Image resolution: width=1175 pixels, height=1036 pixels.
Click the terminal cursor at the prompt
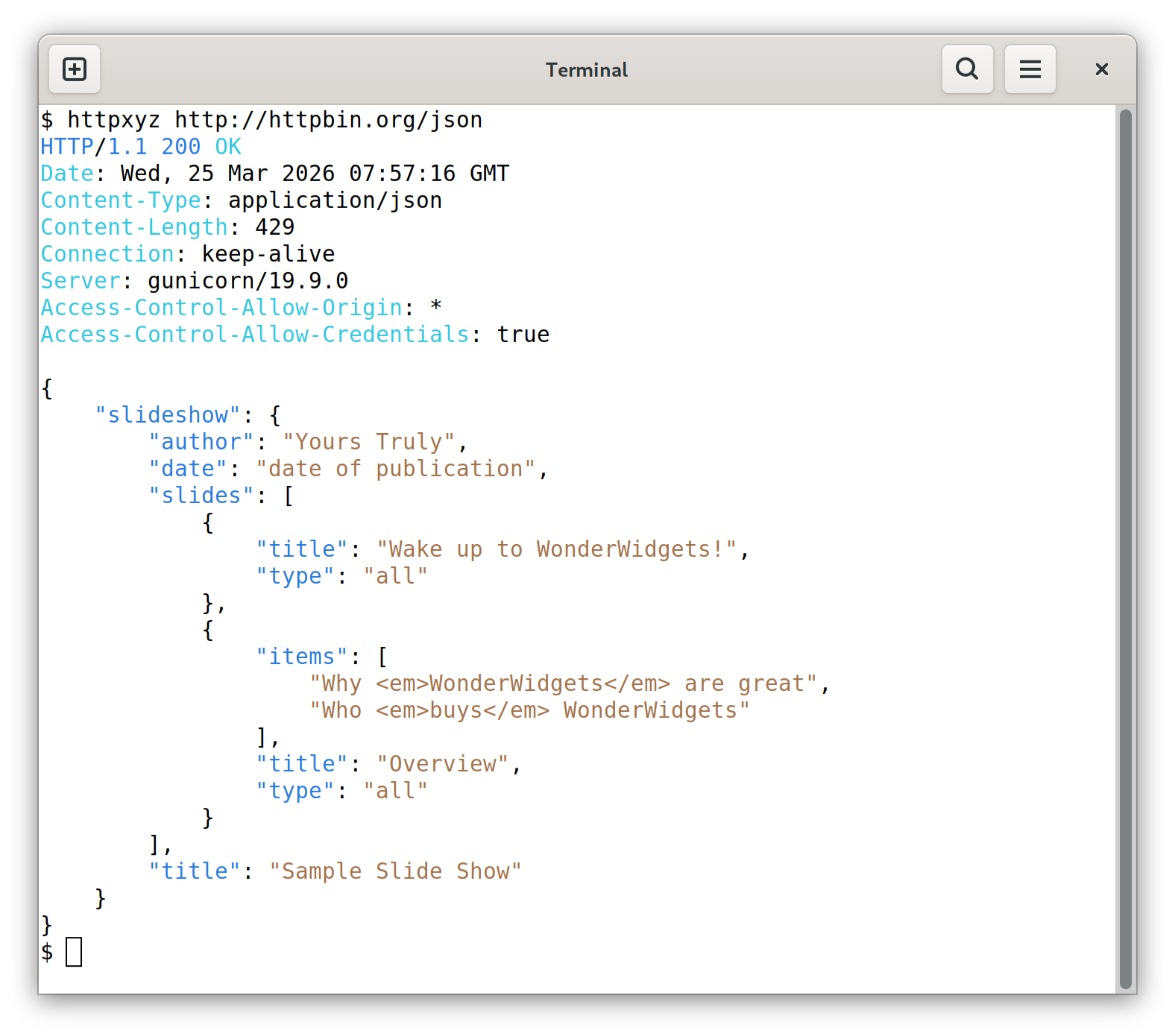pos(74,952)
